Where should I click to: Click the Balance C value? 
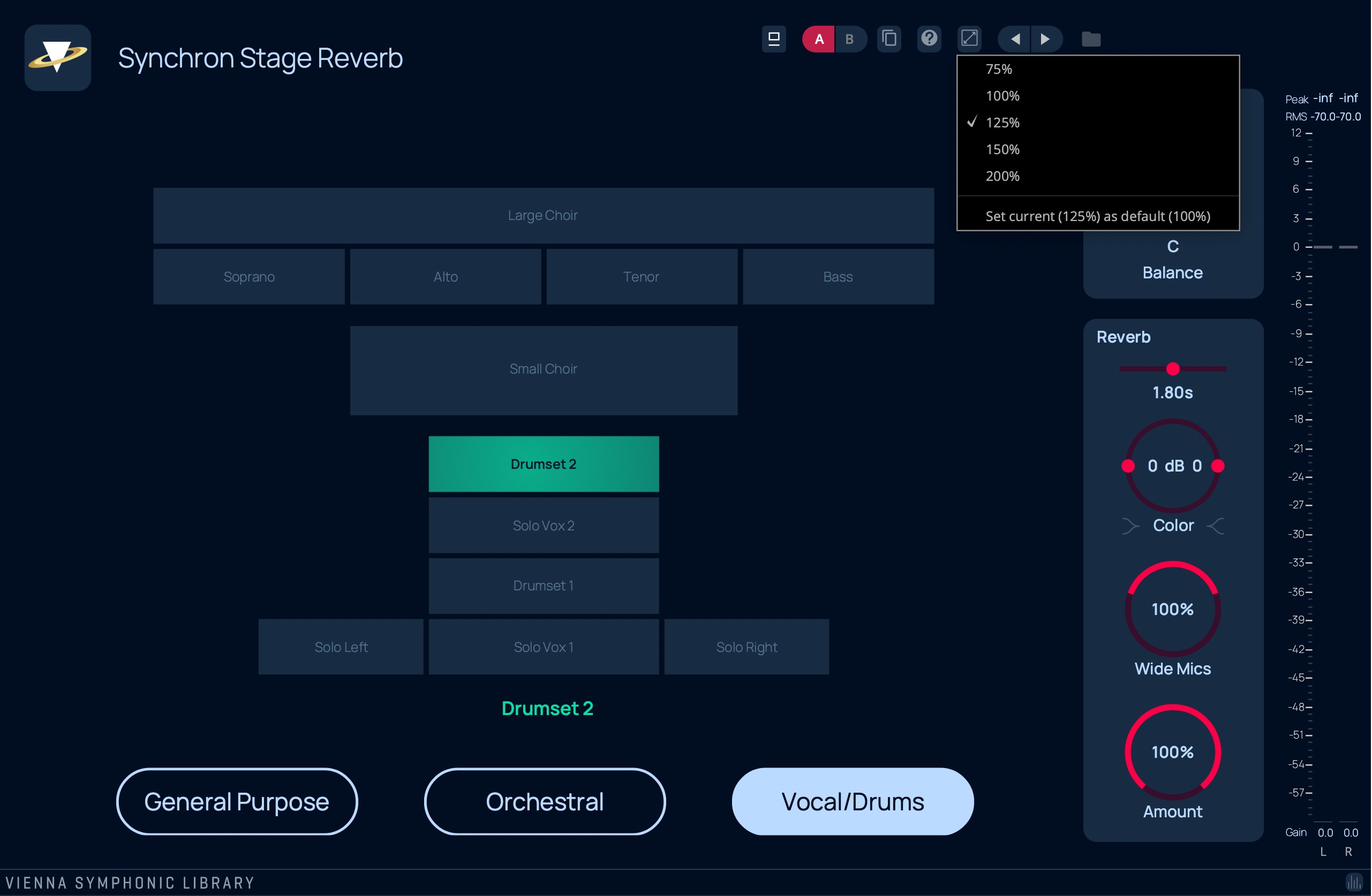click(1173, 247)
